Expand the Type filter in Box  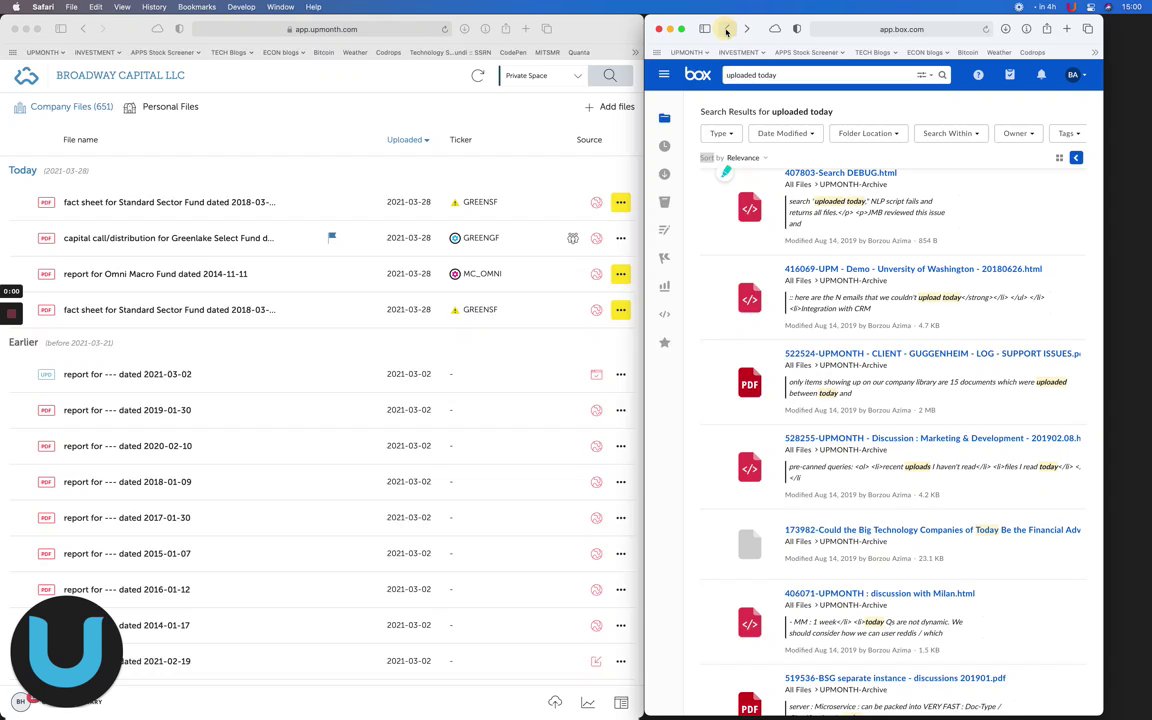(x=721, y=134)
